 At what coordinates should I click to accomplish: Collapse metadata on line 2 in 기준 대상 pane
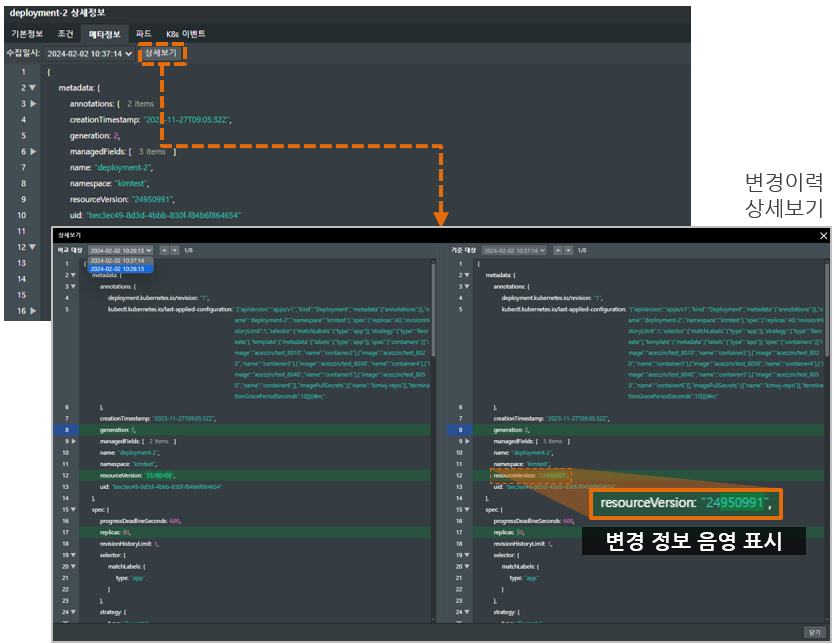pyautogui.click(x=467, y=275)
